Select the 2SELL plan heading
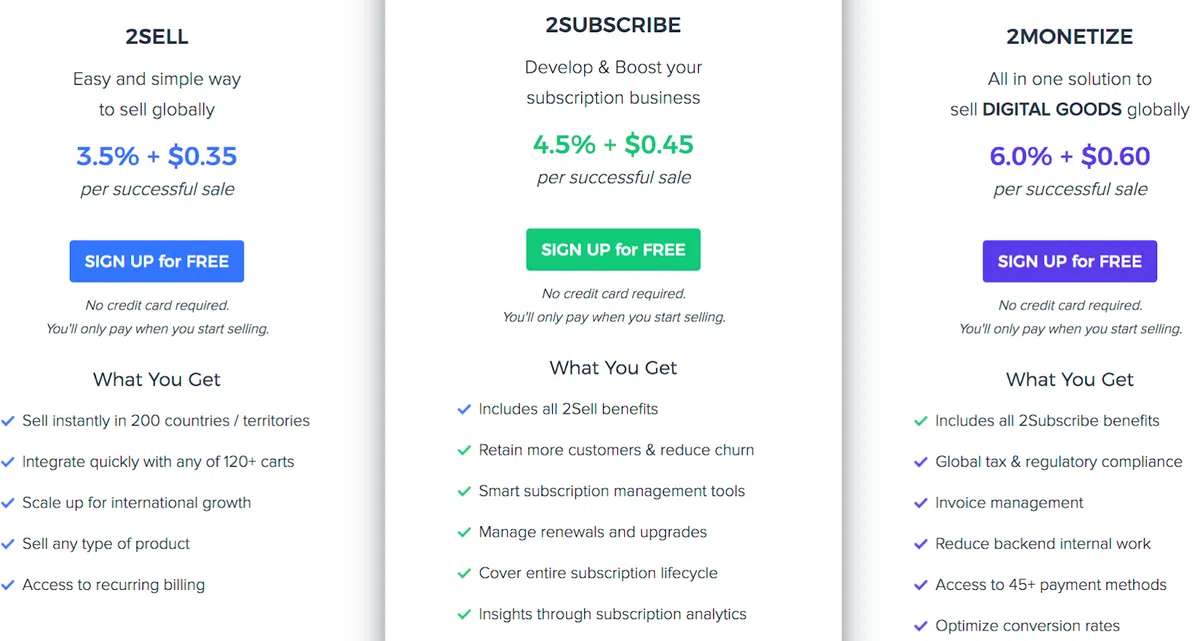 [x=157, y=36]
